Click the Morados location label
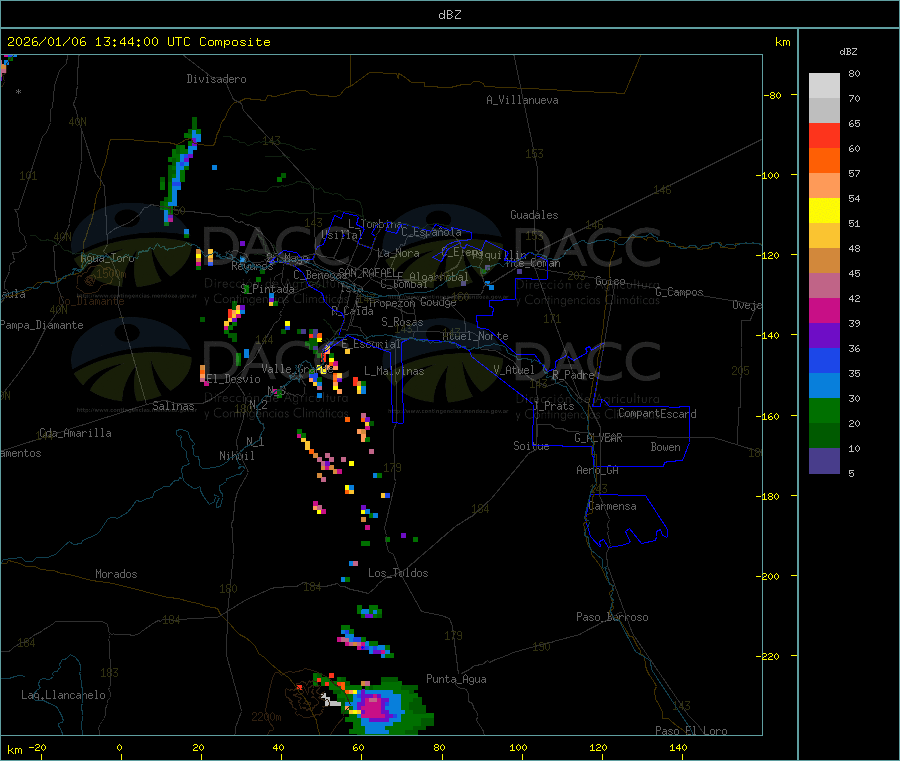Image resolution: width=900 pixels, height=761 pixels. tap(116, 574)
